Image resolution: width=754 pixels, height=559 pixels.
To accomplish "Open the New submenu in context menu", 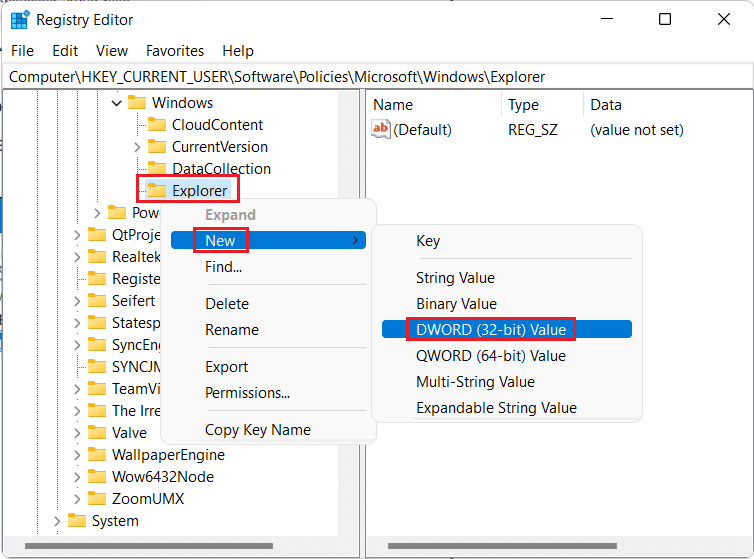I will 268,240.
